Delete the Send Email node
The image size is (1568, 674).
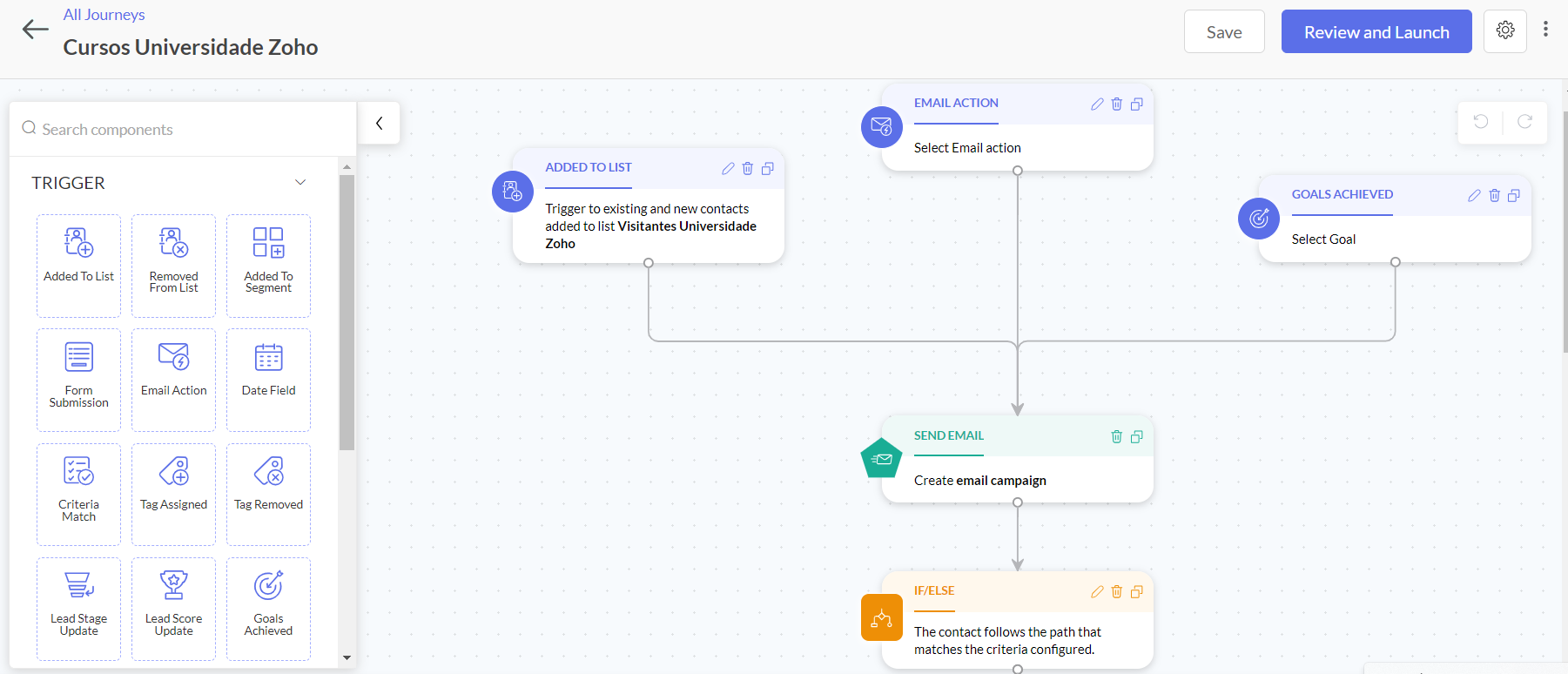1116,437
